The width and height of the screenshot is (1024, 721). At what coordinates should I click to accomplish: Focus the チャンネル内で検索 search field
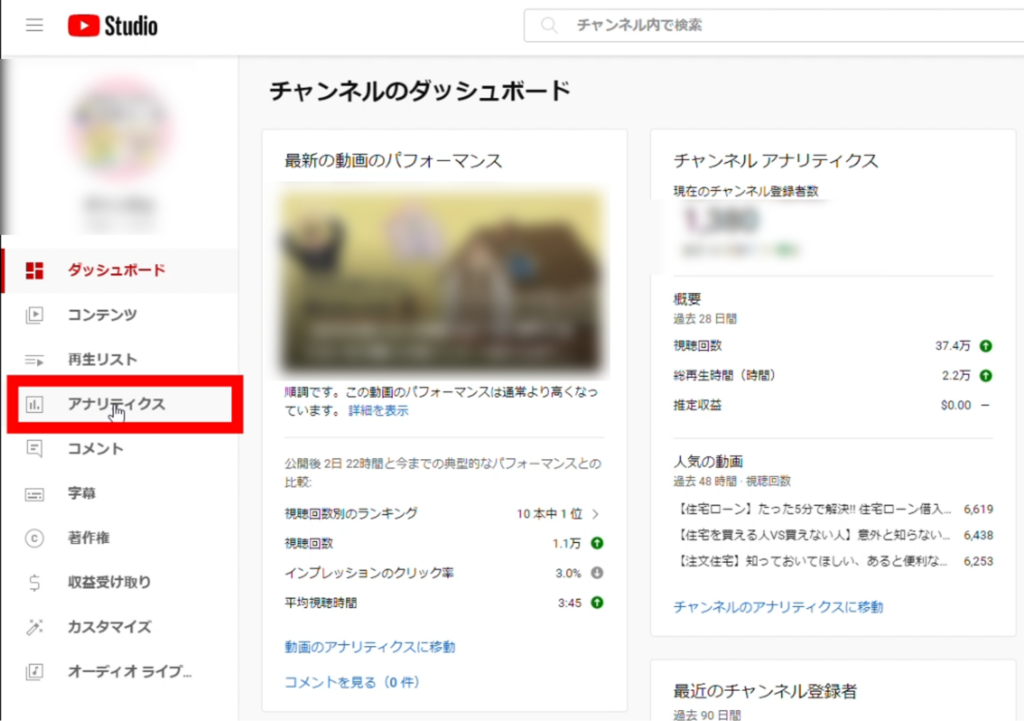(774, 25)
